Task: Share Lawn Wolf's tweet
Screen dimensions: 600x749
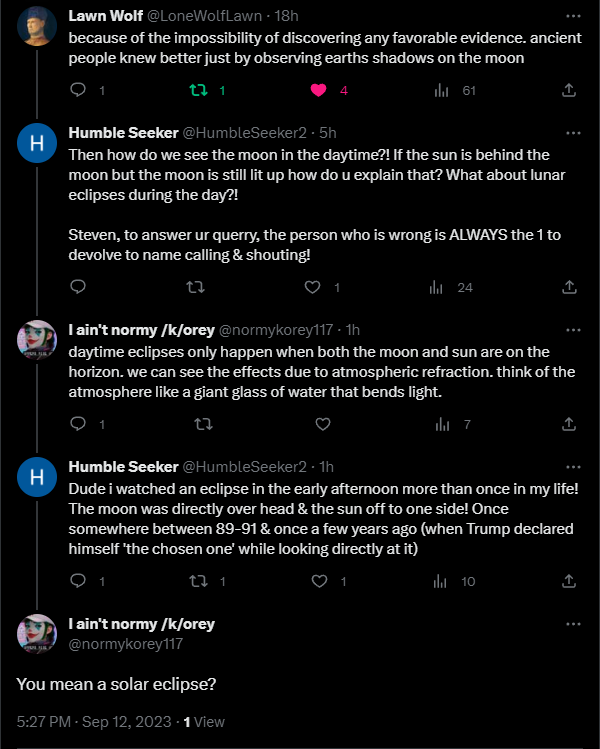Action: tap(569, 91)
